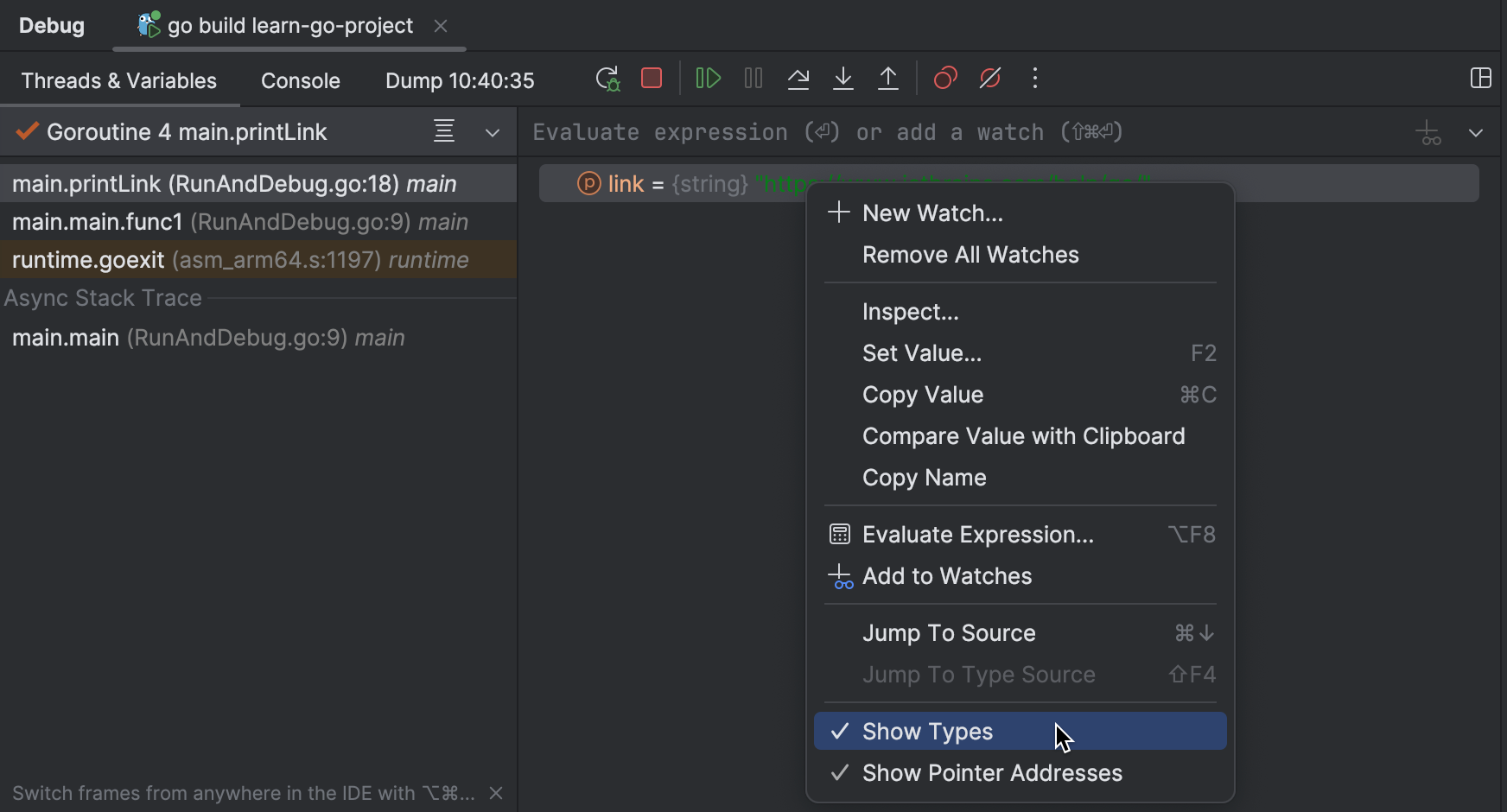1507x812 pixels.
Task: Stop the running debug process
Action: (x=652, y=78)
